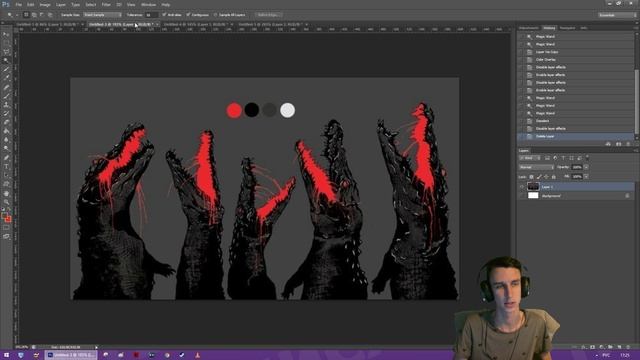
Task: Open the Opacity slider arrow
Action: click(586, 167)
